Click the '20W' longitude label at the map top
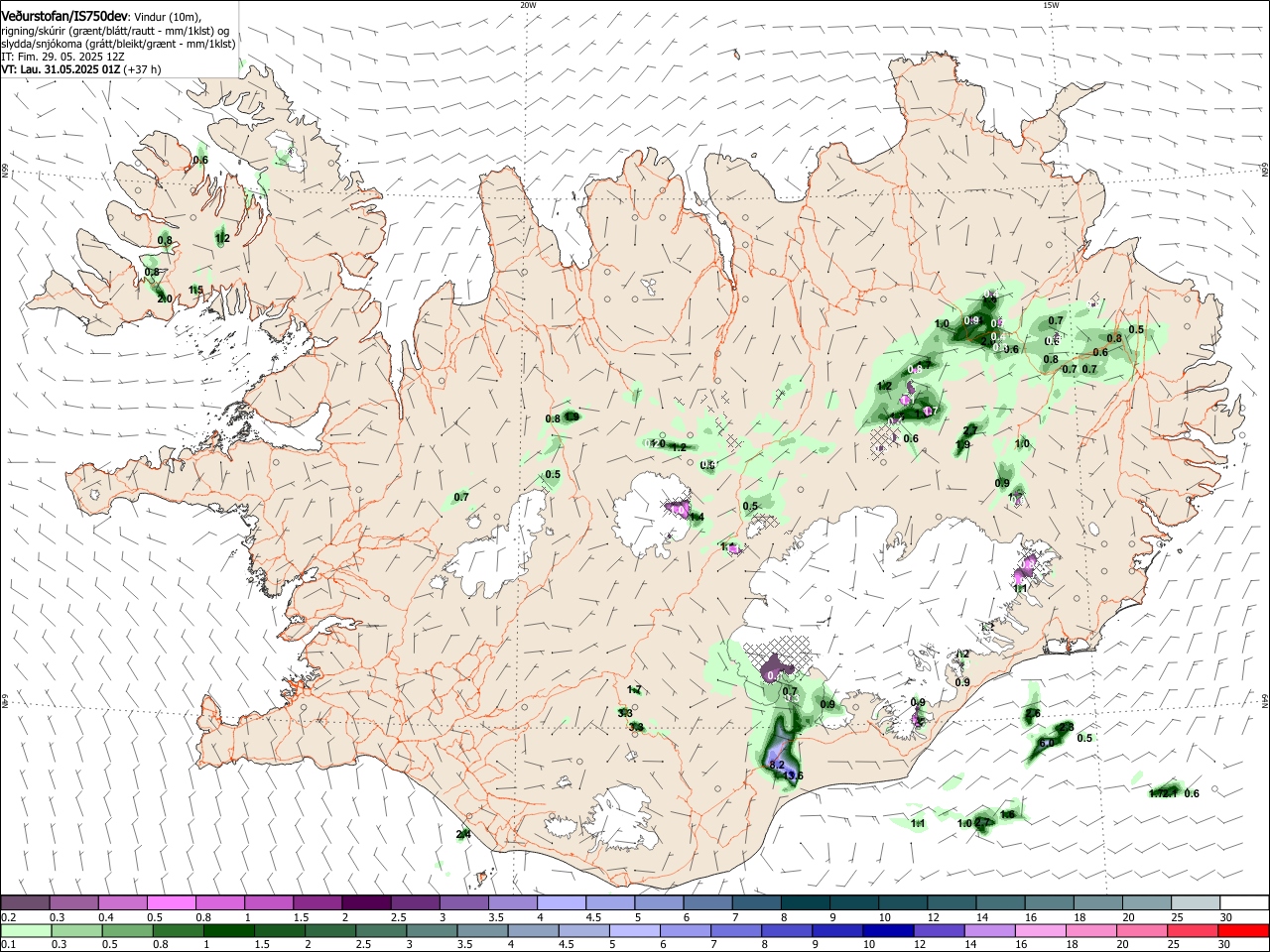Screen dimensions: 1270x952 pyautogui.click(x=528, y=5)
